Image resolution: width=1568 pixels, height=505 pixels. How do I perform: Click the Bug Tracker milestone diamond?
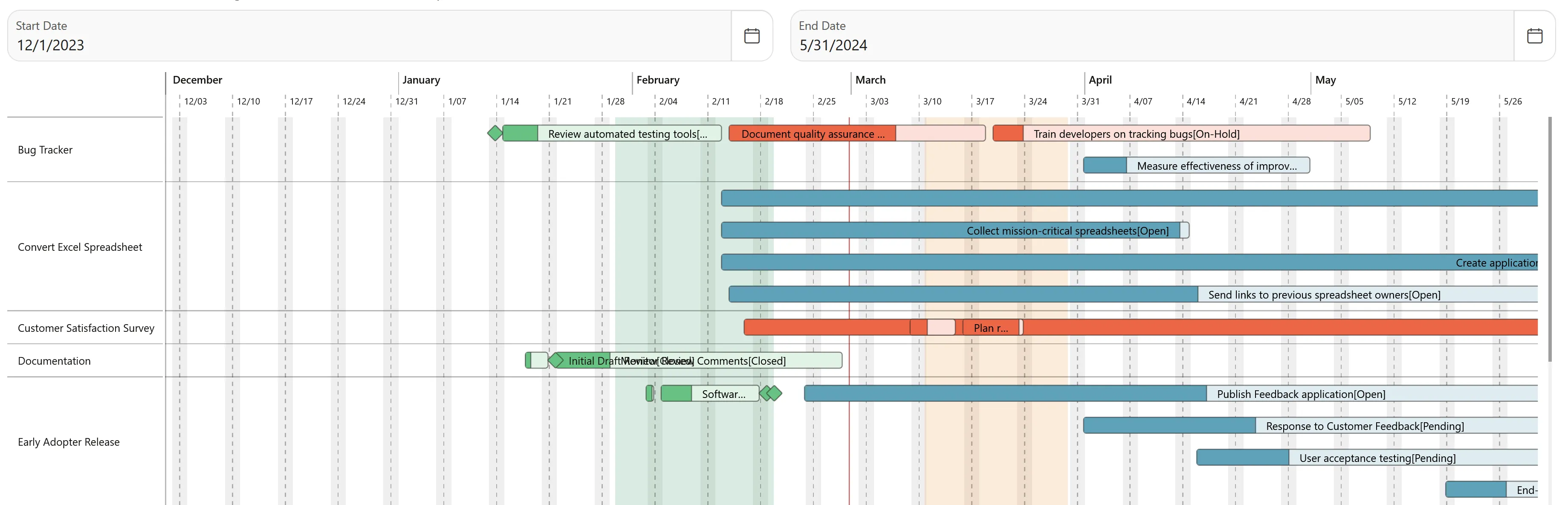pyautogui.click(x=495, y=133)
